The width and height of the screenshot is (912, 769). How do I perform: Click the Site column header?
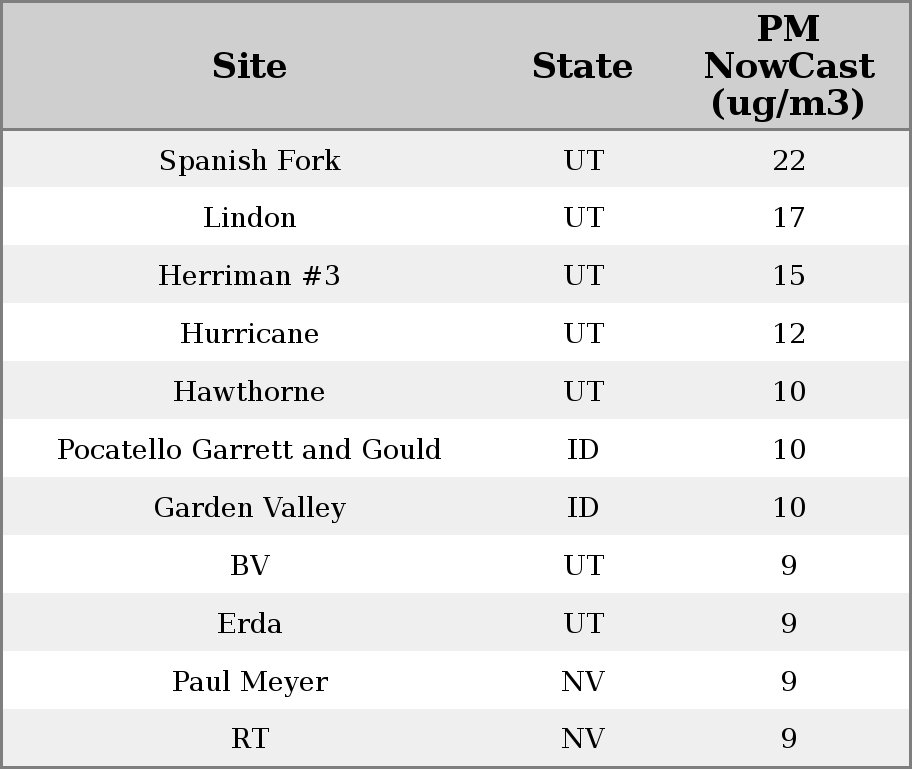[x=249, y=67]
